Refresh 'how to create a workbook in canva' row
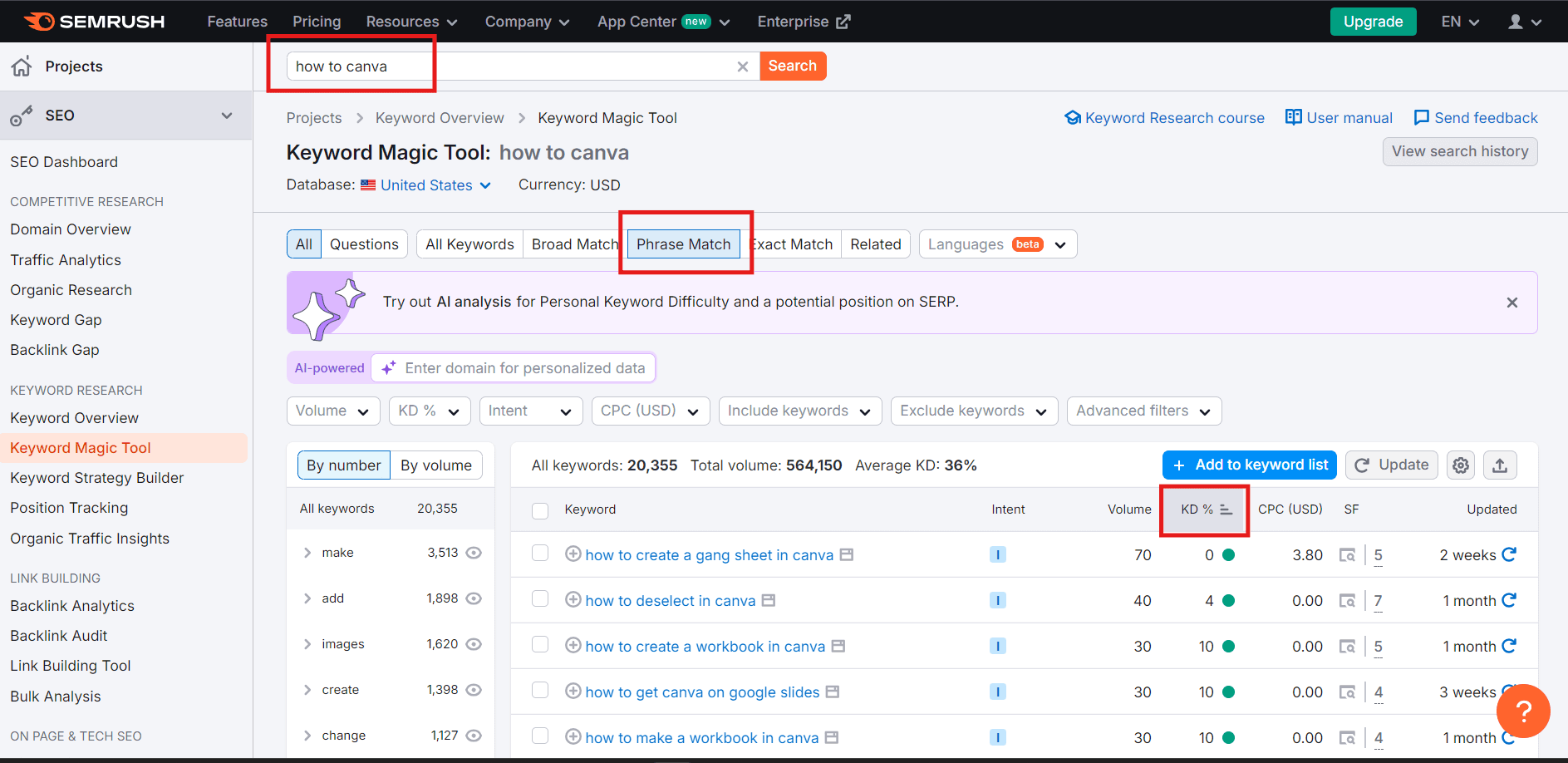This screenshot has width=1568, height=763. pos(1509,646)
